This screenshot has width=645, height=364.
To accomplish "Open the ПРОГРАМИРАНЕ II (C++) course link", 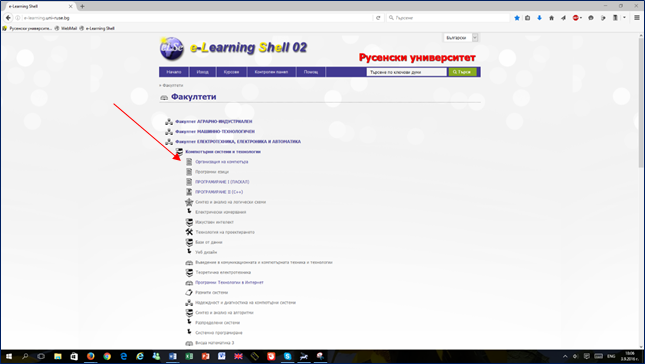I will coord(219,192).
